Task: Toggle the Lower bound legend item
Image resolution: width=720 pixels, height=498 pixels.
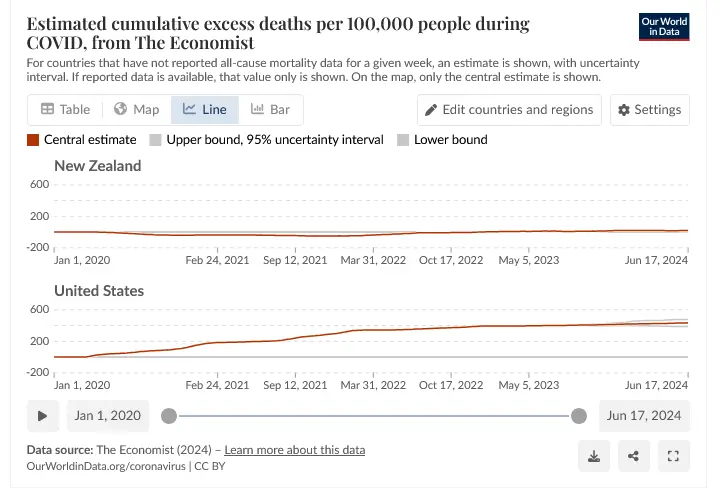Action: [x=403, y=140]
